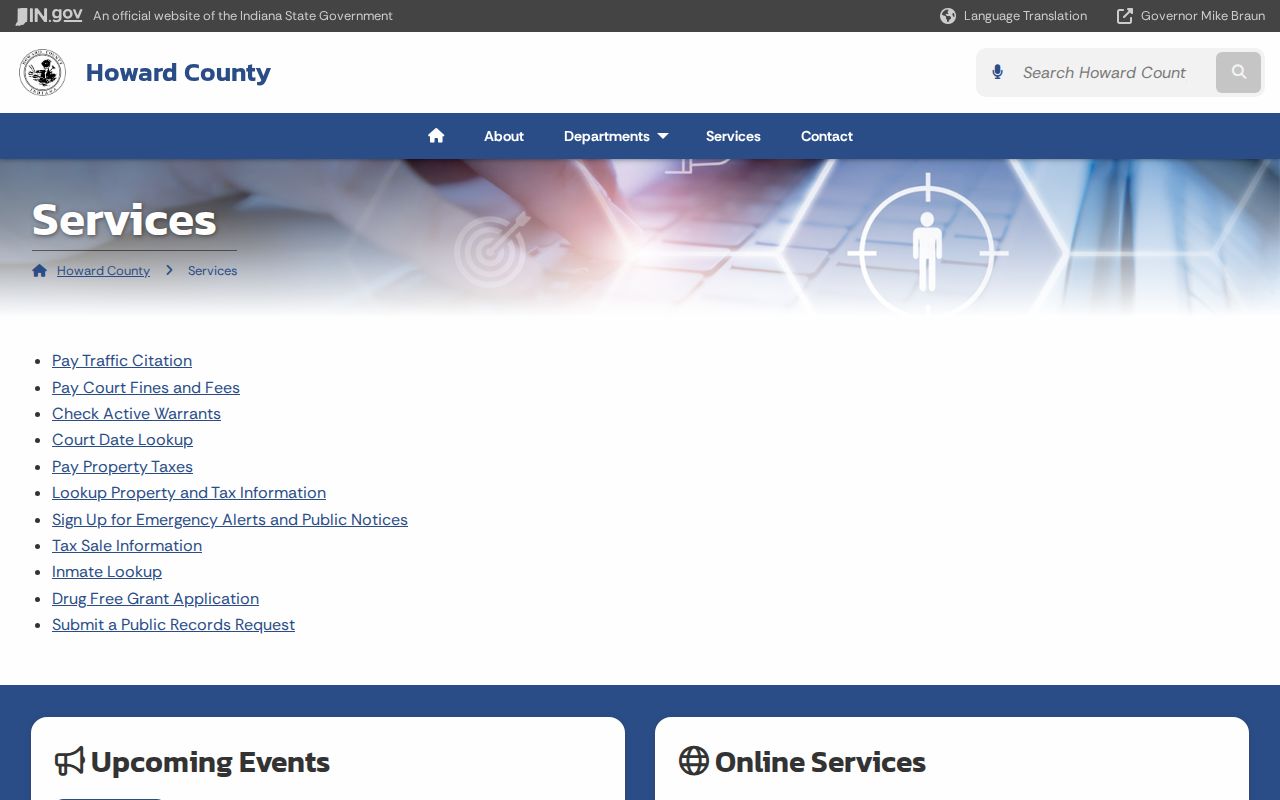Open Check Active Warrants link
The image size is (1280, 800).
[136, 414]
